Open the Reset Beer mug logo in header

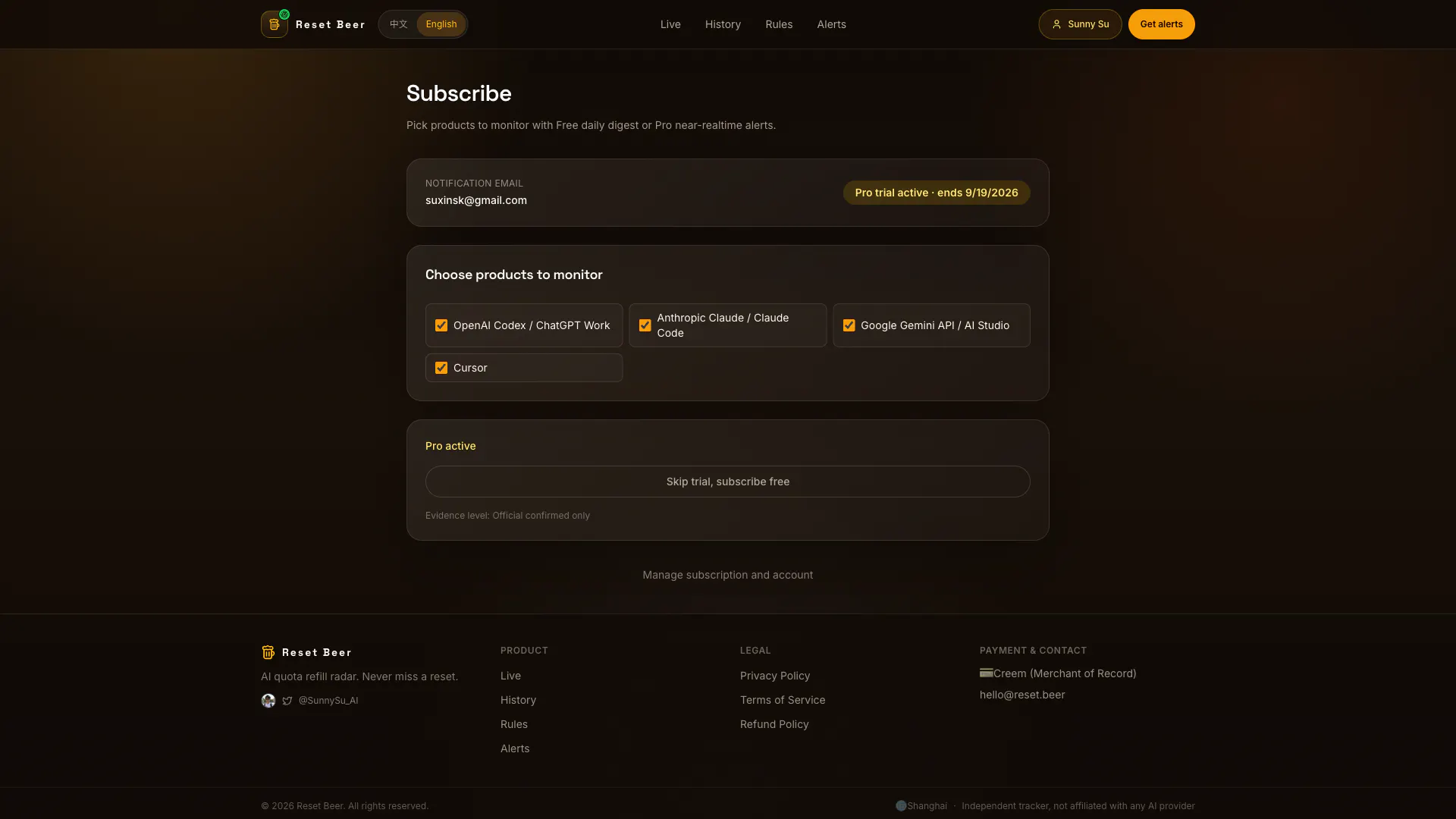(275, 24)
